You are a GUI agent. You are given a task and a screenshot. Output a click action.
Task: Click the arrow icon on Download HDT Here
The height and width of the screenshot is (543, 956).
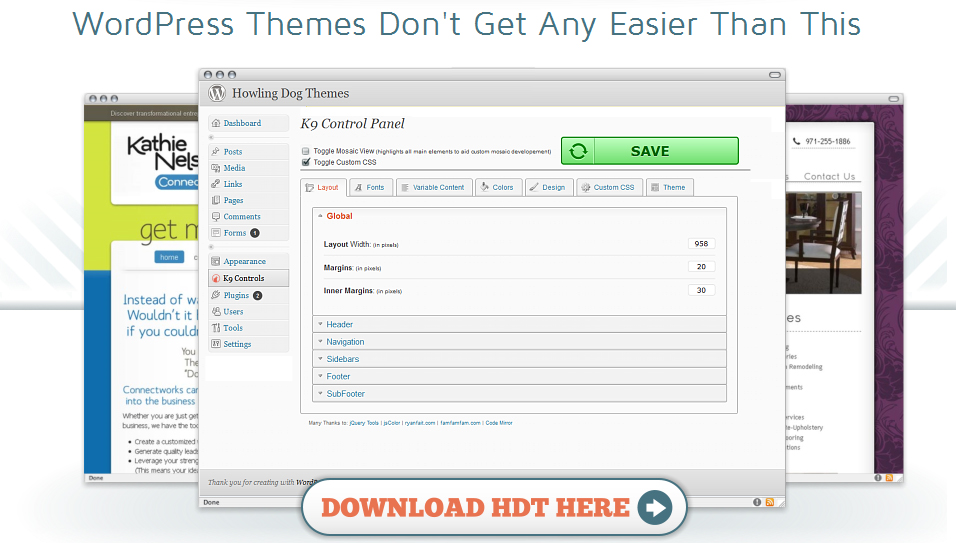pyautogui.click(x=655, y=508)
